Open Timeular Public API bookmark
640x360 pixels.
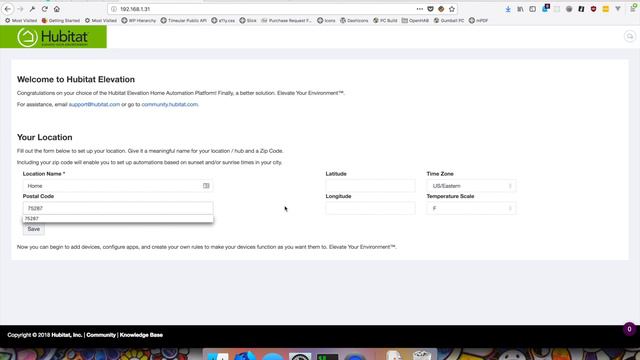pyautogui.click(x=184, y=20)
